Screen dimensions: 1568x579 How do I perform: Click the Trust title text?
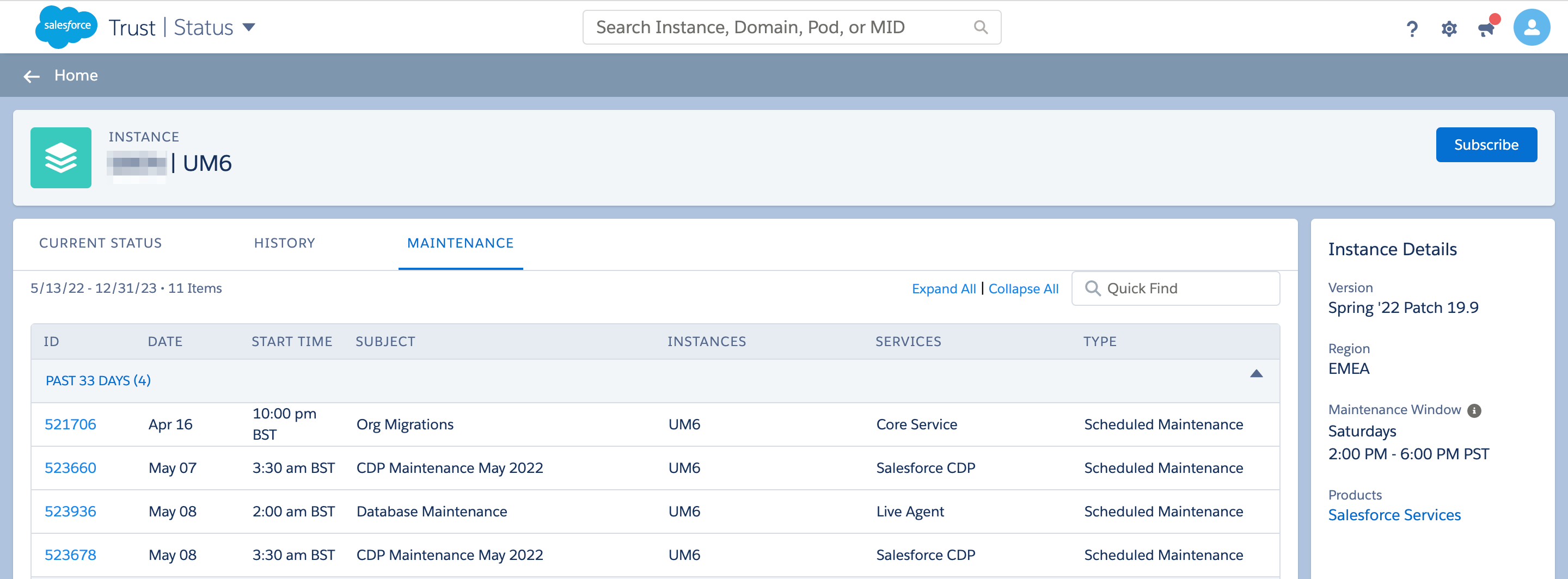click(132, 28)
